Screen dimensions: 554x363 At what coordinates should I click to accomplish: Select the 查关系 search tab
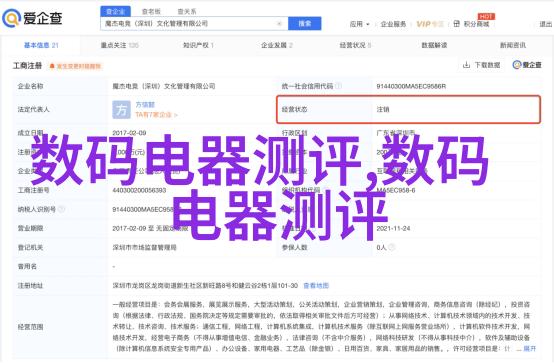(x=187, y=12)
